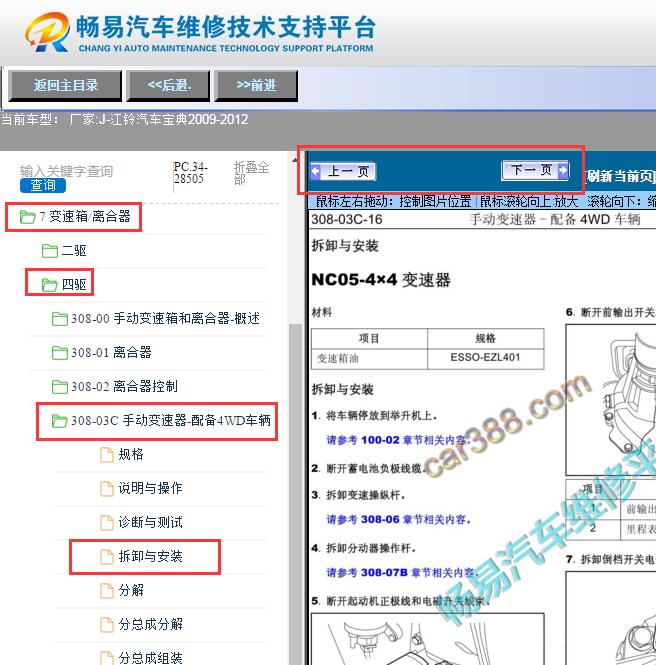
Task: Open the 分总成分解 document
Action: [x=151, y=624]
